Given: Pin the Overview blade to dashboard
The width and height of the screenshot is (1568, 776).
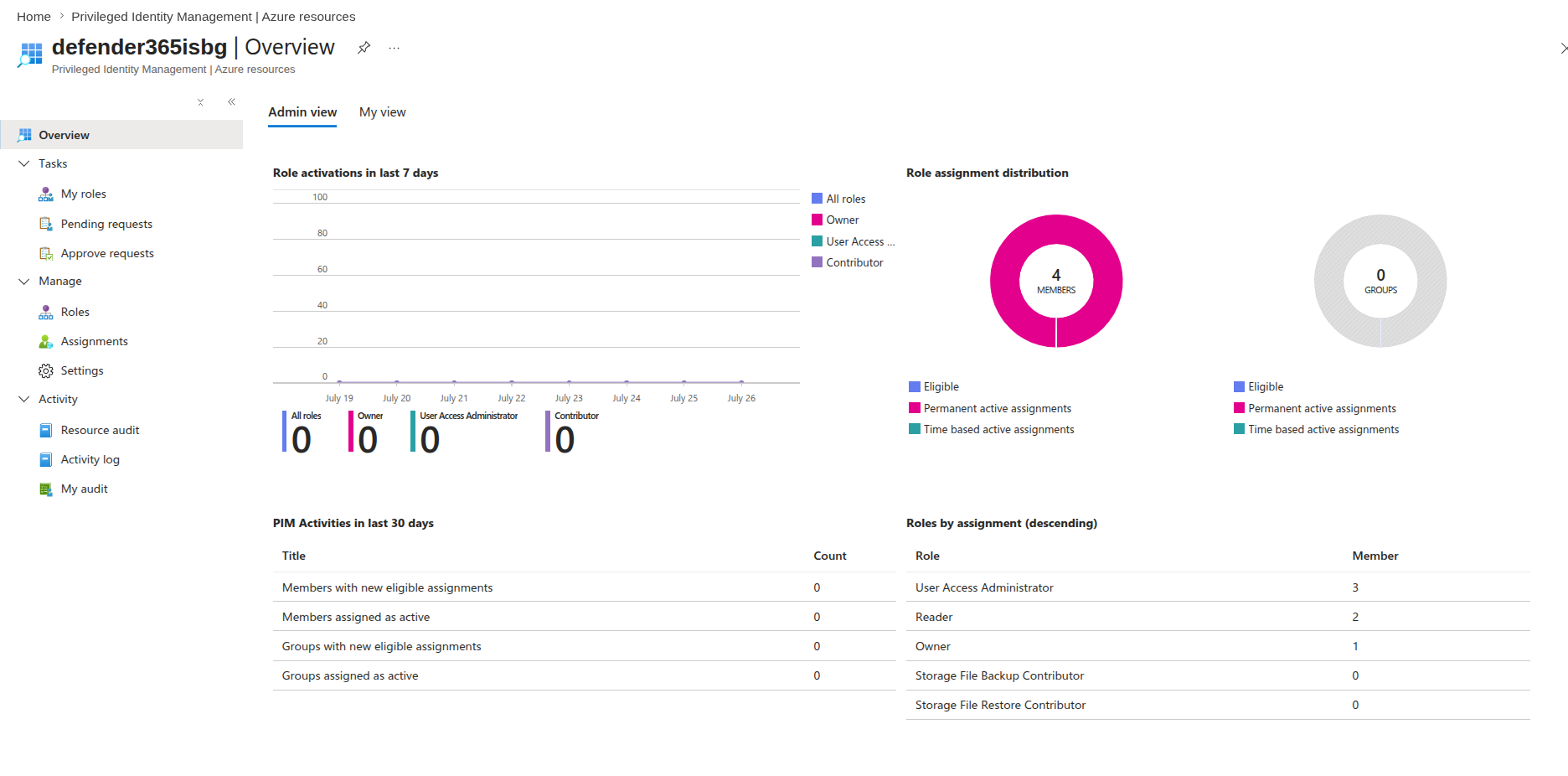Looking at the screenshot, I should pos(364,48).
